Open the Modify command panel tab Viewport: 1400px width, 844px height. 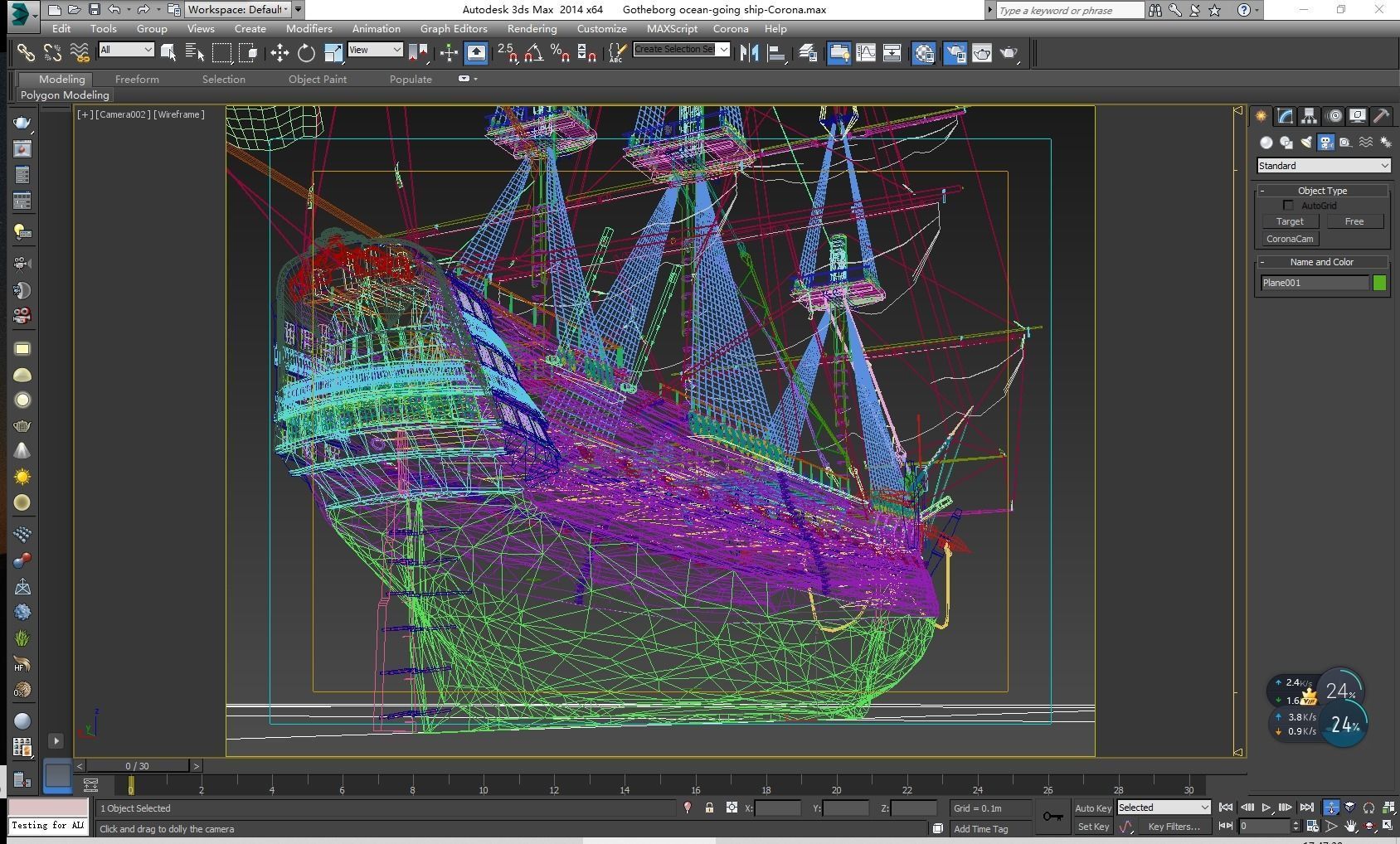click(x=1285, y=116)
